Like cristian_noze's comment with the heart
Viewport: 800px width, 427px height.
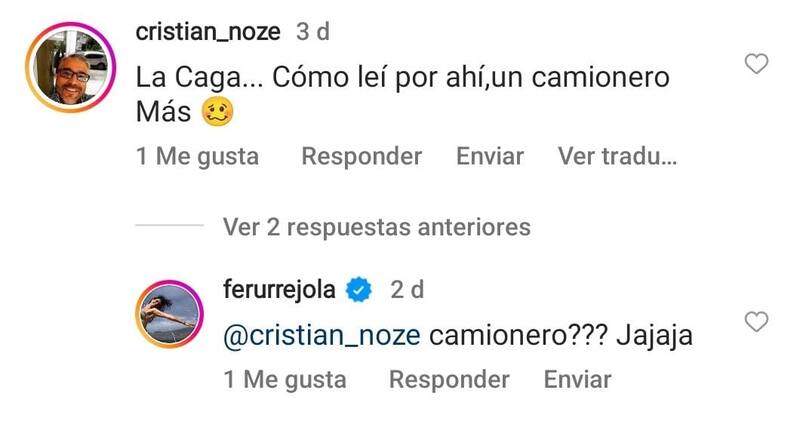click(758, 66)
